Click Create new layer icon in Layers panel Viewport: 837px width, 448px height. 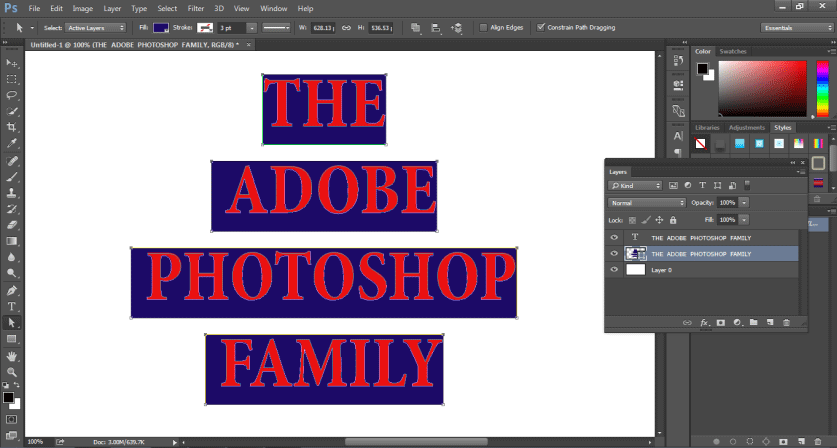pyautogui.click(x=770, y=323)
